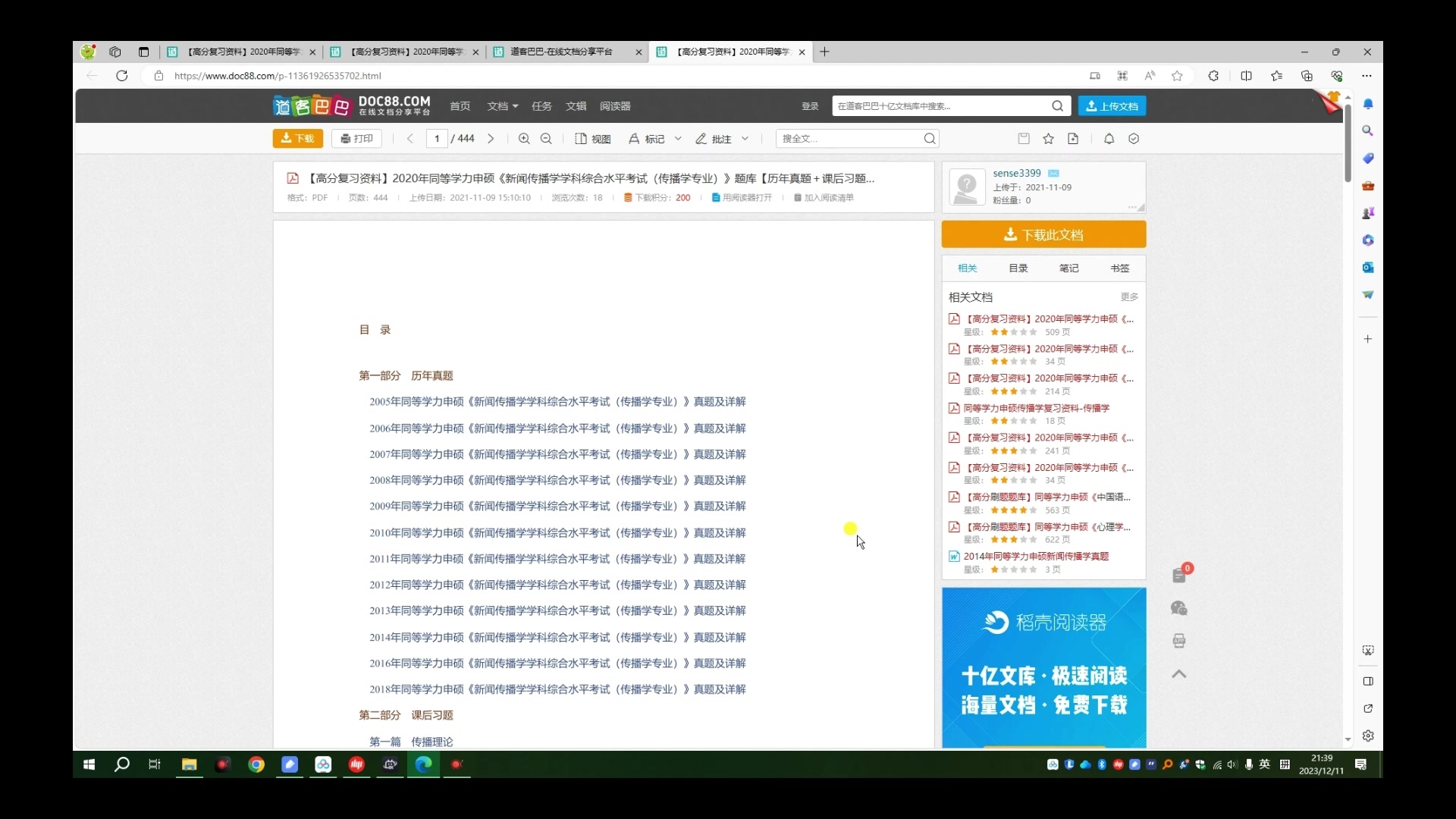Open the browser settings and more menu
The height and width of the screenshot is (819, 1456).
click(1367, 76)
